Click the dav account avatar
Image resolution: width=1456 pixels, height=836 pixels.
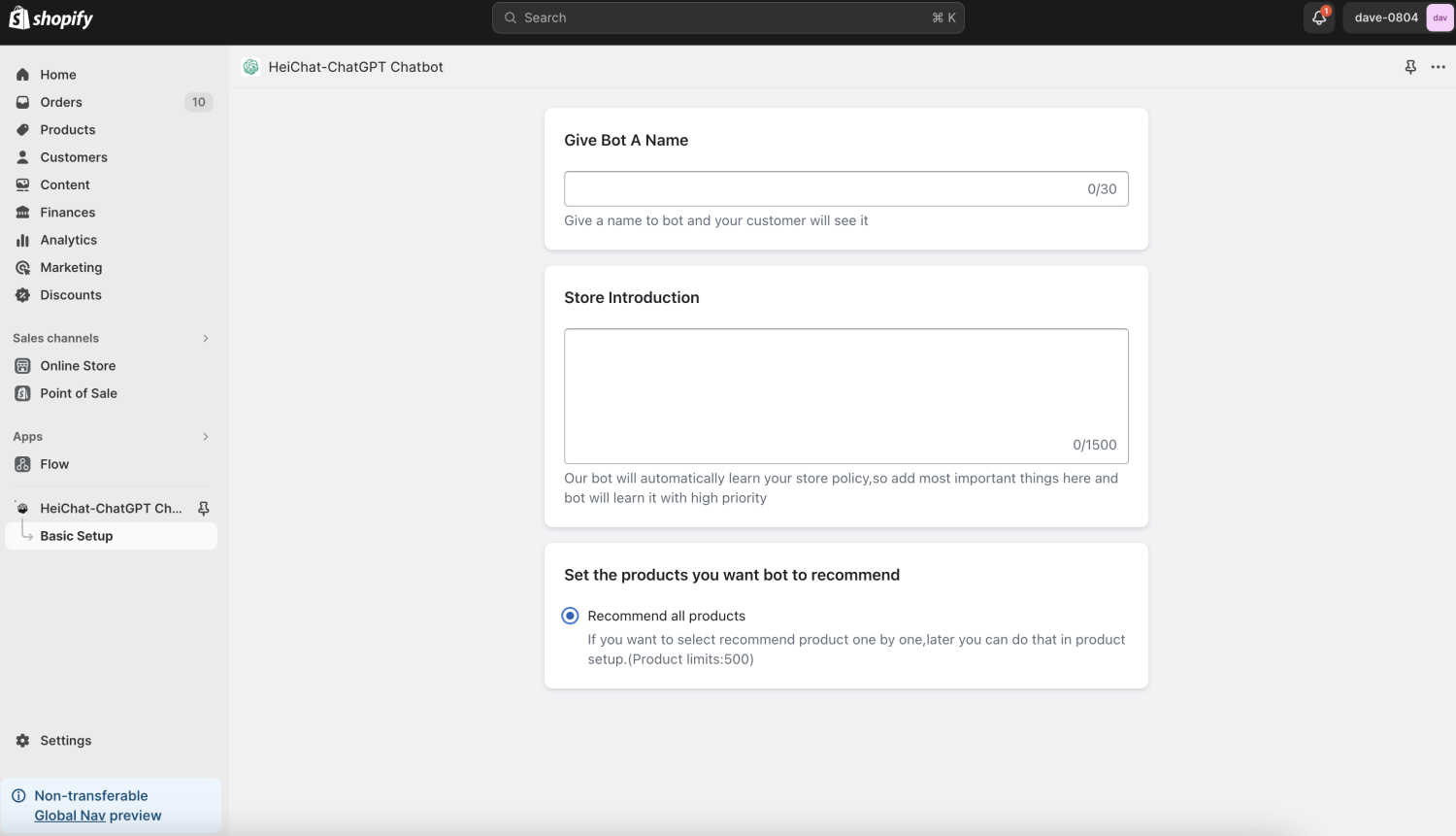[1439, 17]
